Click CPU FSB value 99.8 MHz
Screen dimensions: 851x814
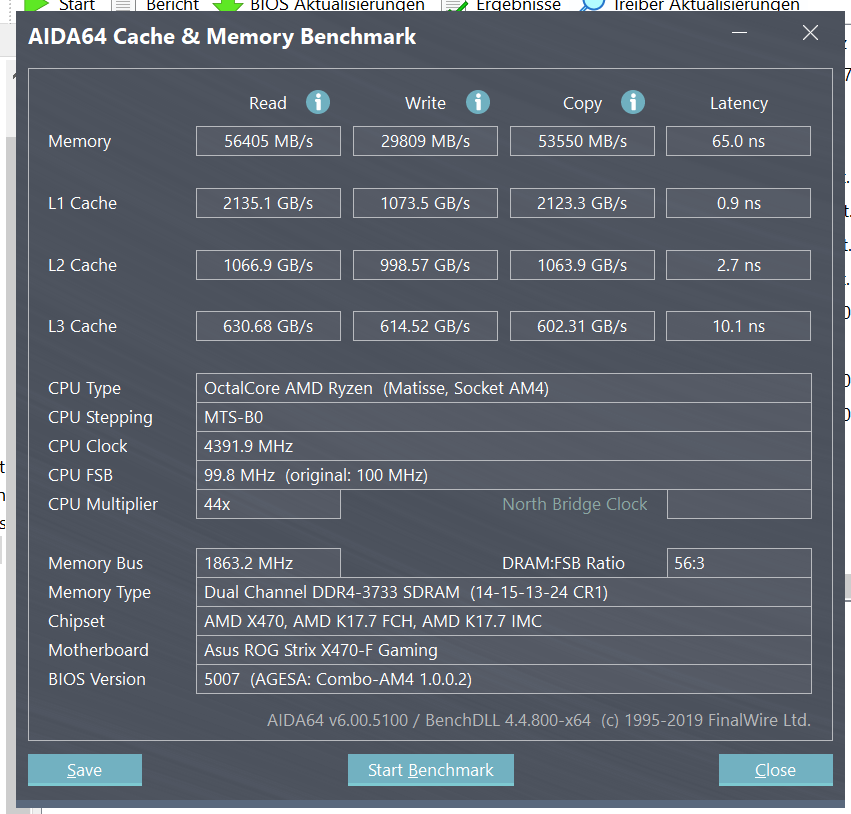pyautogui.click(x=504, y=475)
